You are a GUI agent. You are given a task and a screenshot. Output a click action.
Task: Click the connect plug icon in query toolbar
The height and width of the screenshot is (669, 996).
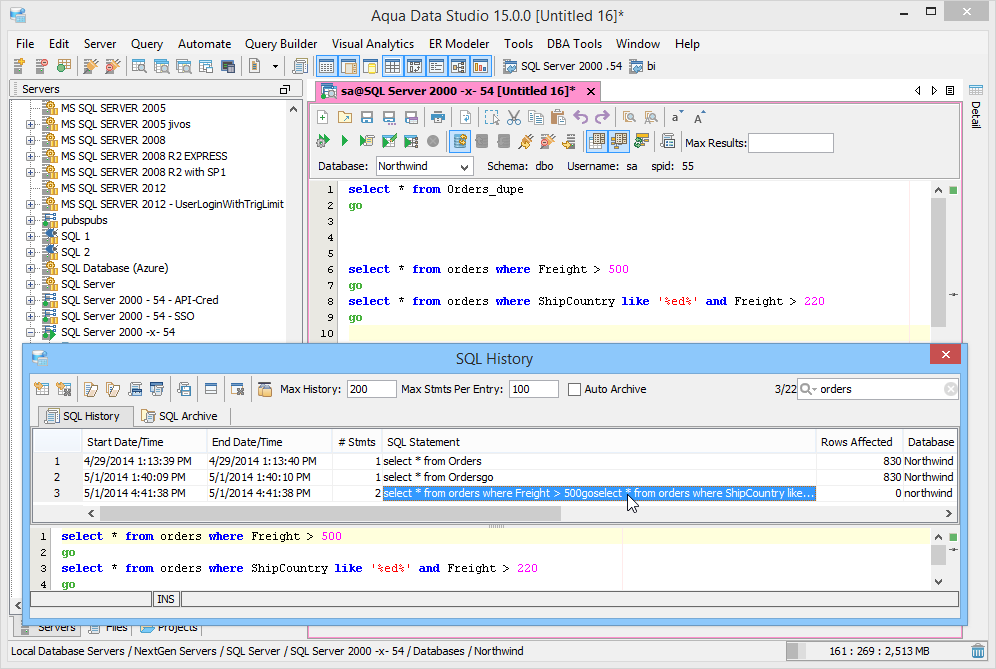coord(525,141)
